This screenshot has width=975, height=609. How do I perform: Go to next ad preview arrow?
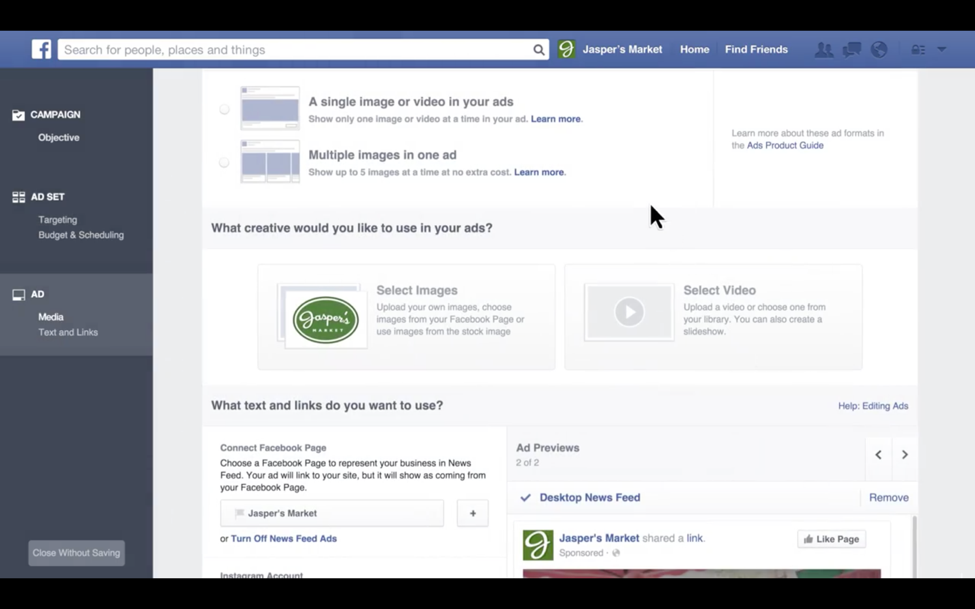904,455
